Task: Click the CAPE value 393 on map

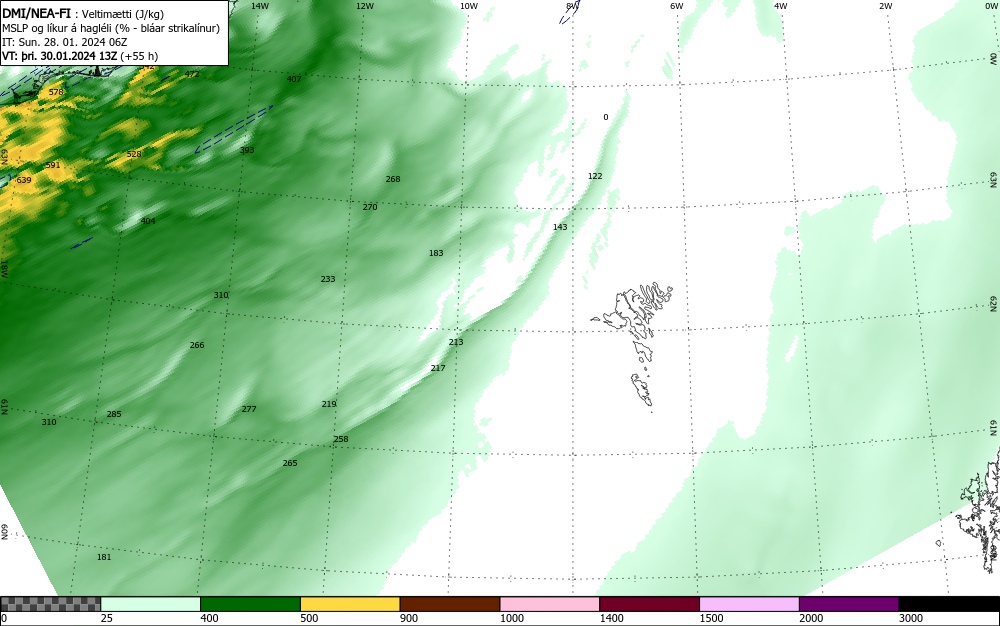Action: (247, 150)
